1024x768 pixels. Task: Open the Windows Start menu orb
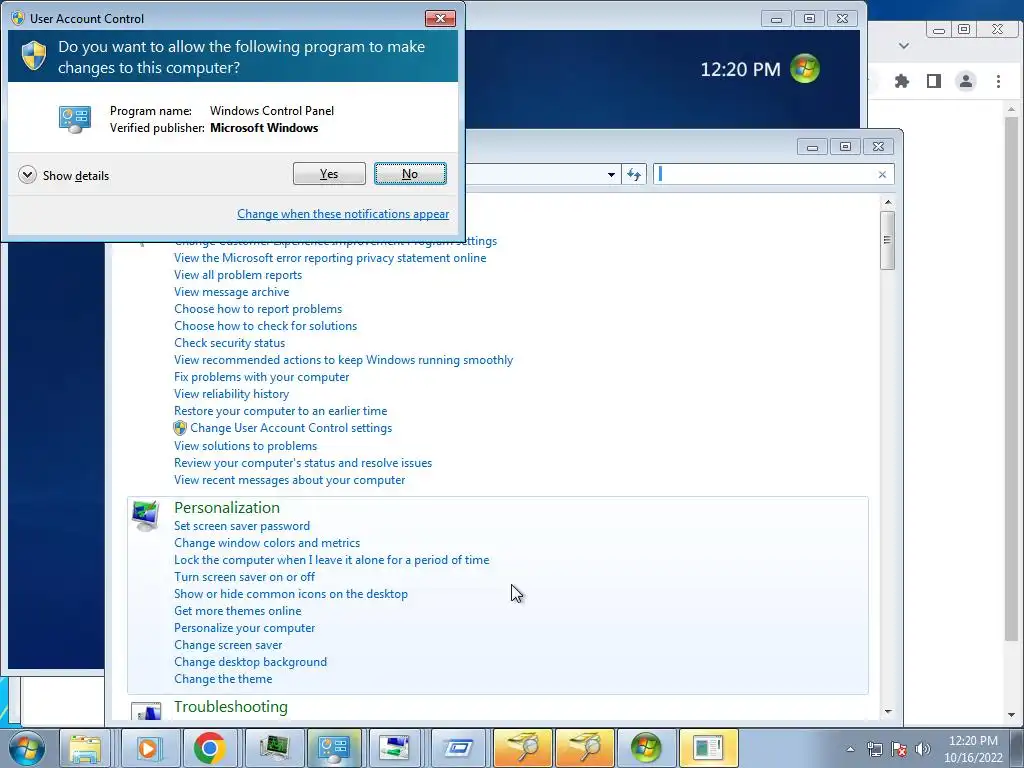(x=27, y=748)
